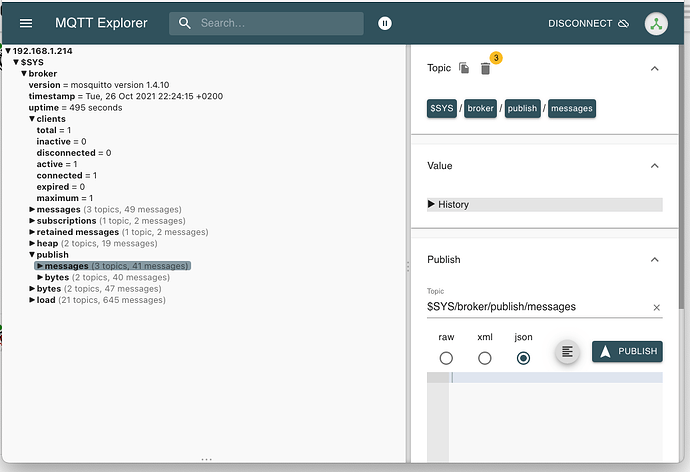Select the version = mosquitto row
Viewport: 690px width, 472px height.
pyautogui.click(x=99, y=85)
